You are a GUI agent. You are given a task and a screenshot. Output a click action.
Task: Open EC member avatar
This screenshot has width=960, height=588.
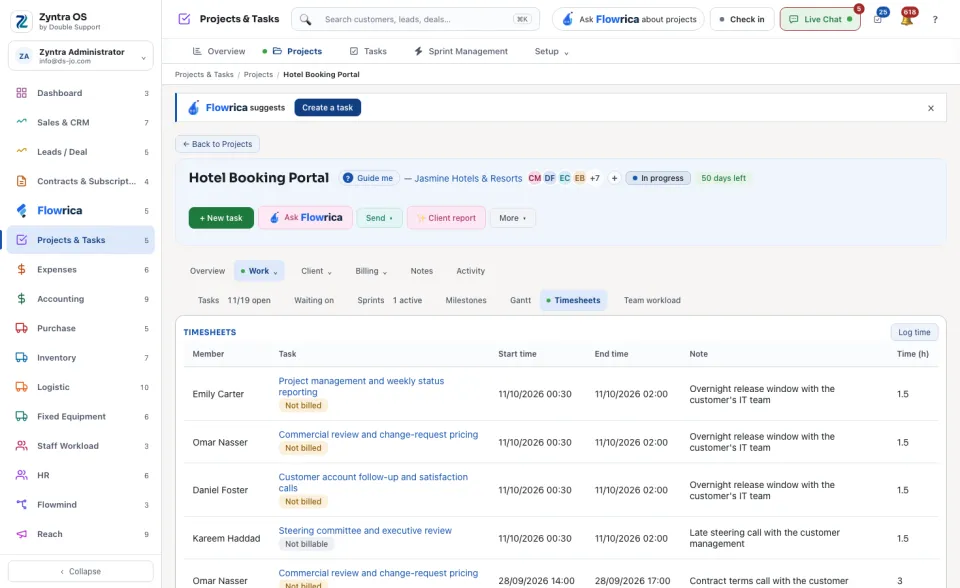click(x=564, y=178)
